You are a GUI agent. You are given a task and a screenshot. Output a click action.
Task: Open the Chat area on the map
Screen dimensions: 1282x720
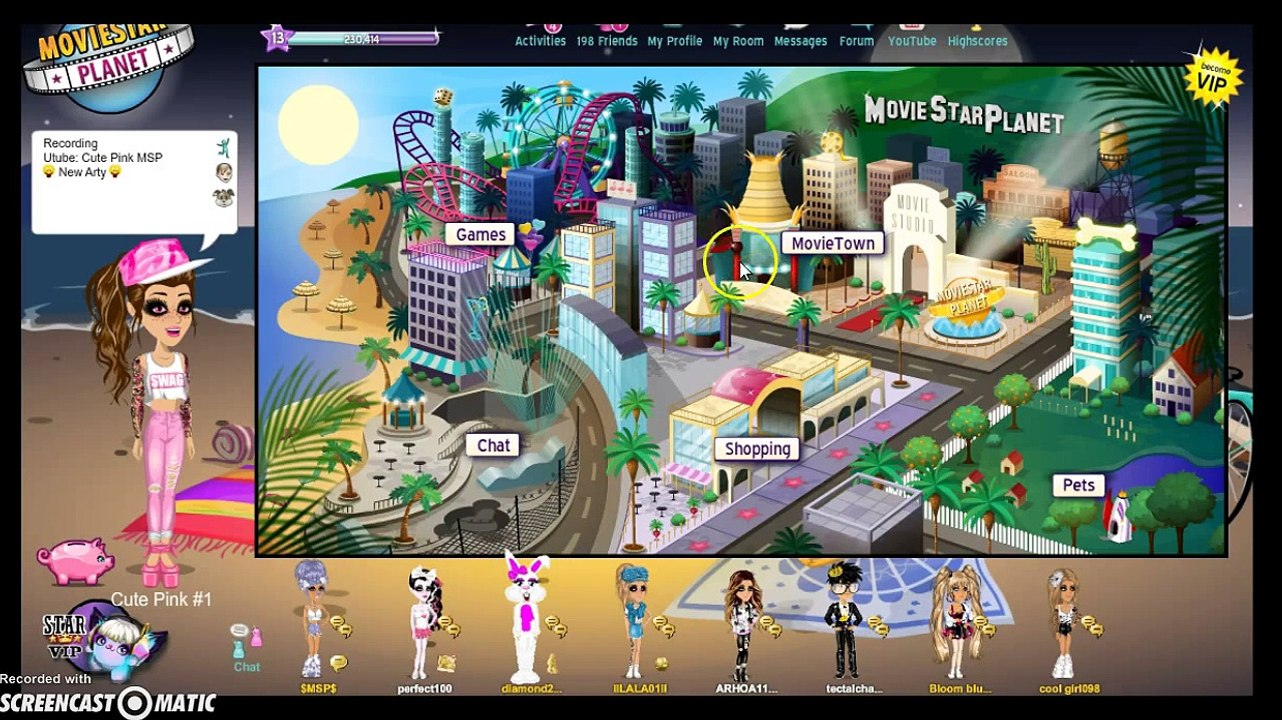(x=493, y=445)
